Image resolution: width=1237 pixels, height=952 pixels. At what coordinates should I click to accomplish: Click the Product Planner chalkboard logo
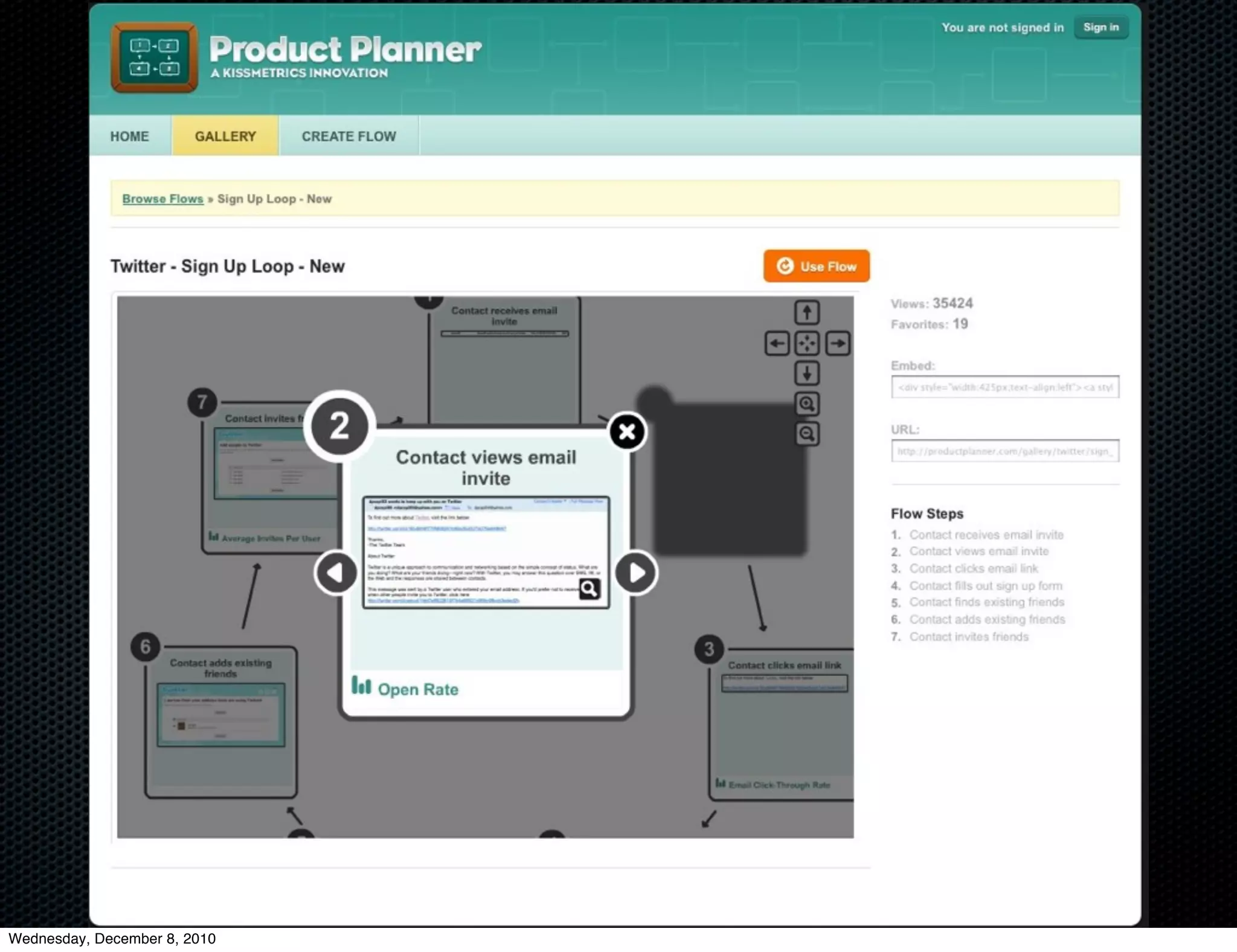click(x=154, y=57)
